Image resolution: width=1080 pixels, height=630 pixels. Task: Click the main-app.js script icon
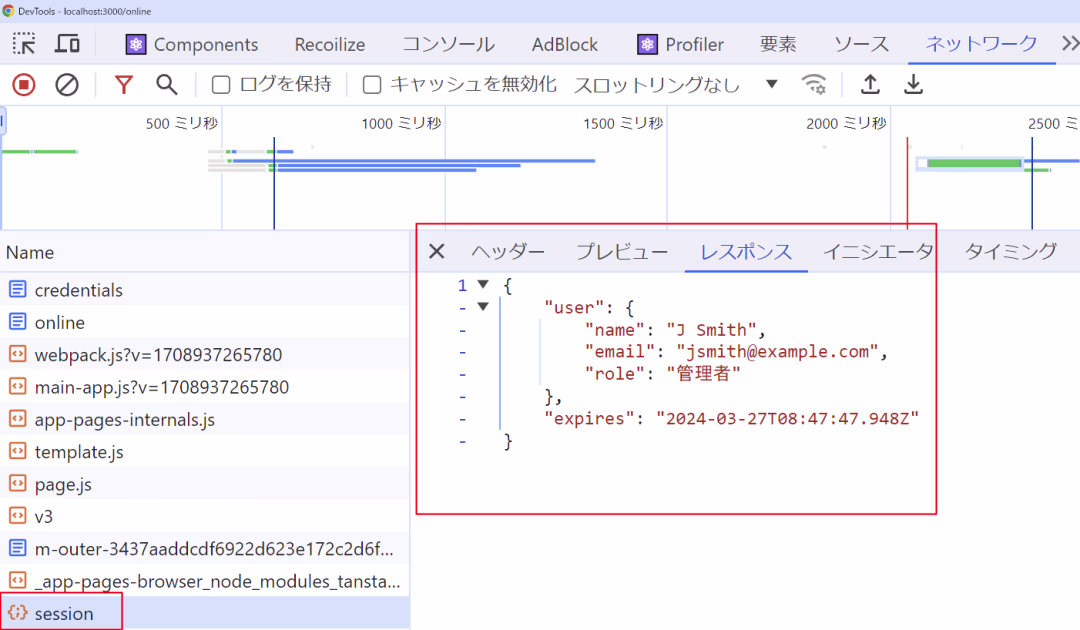coord(18,386)
